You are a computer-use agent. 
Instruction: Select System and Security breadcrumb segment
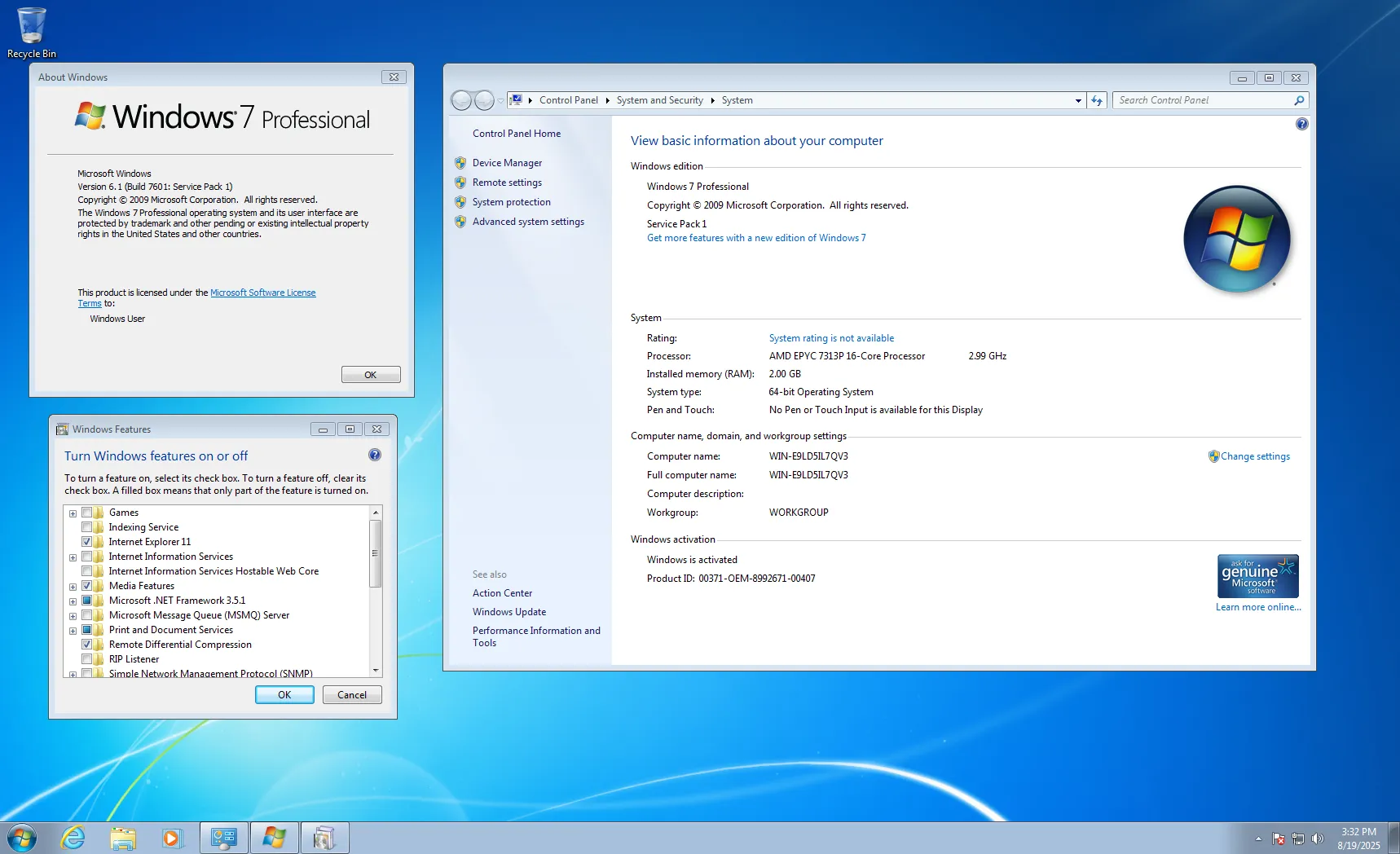659,100
